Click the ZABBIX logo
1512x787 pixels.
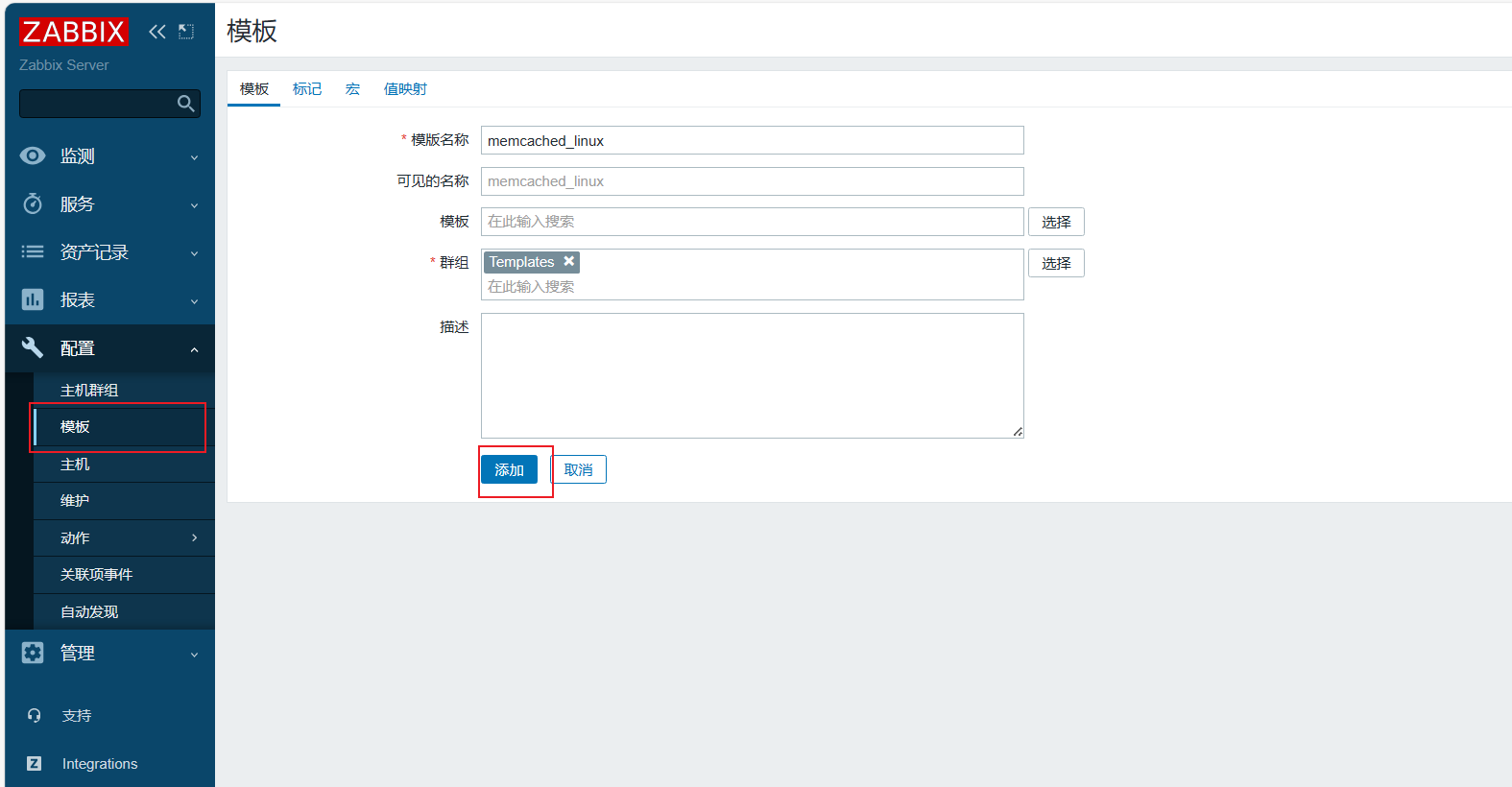[73, 32]
